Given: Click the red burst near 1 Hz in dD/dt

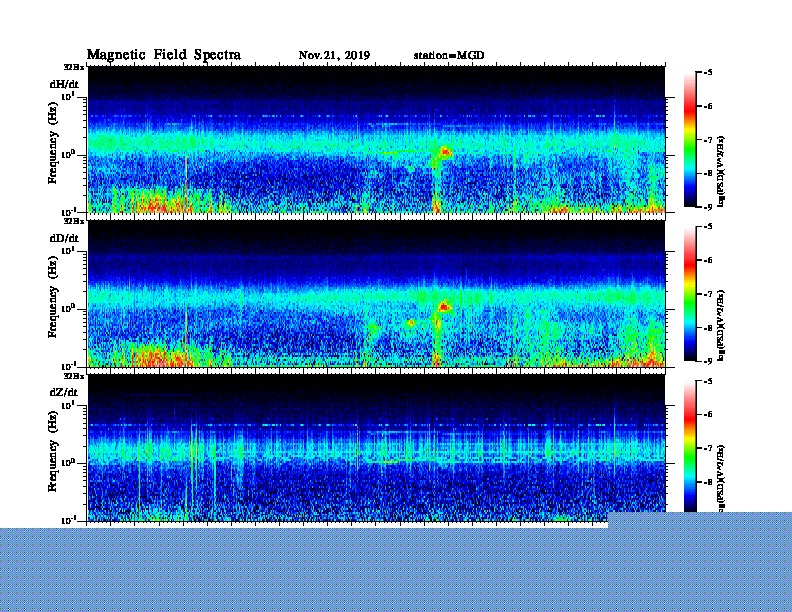Looking at the screenshot, I should click(x=444, y=306).
